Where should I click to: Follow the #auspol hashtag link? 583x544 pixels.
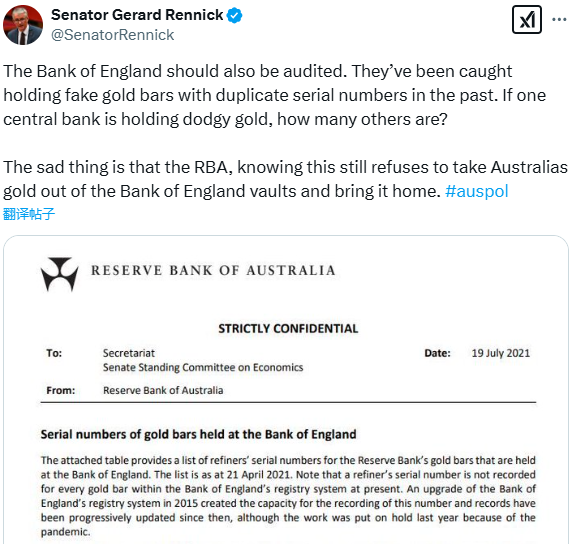click(x=477, y=191)
